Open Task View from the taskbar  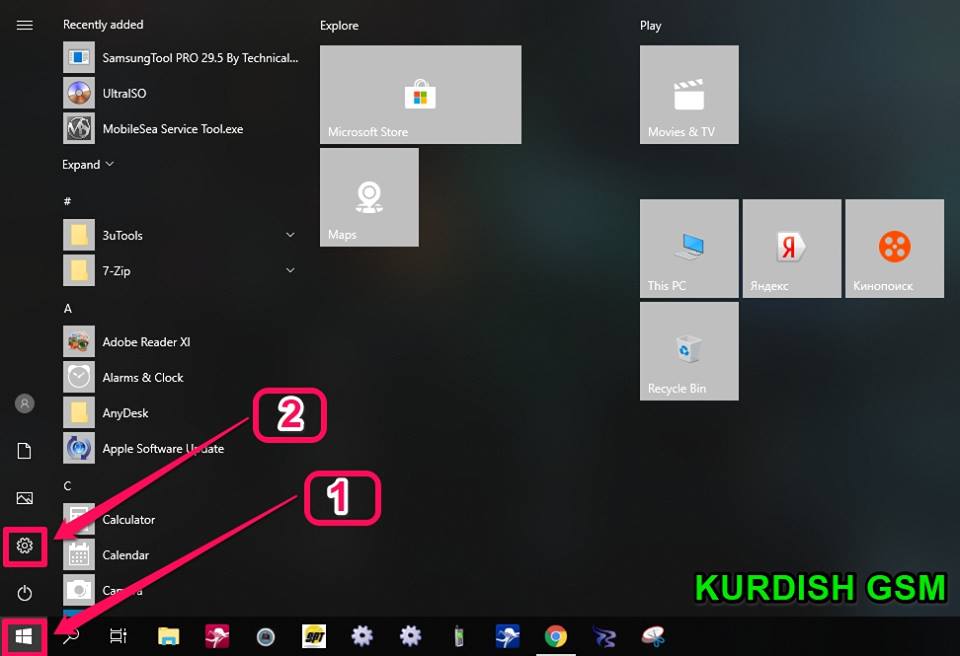pos(118,636)
